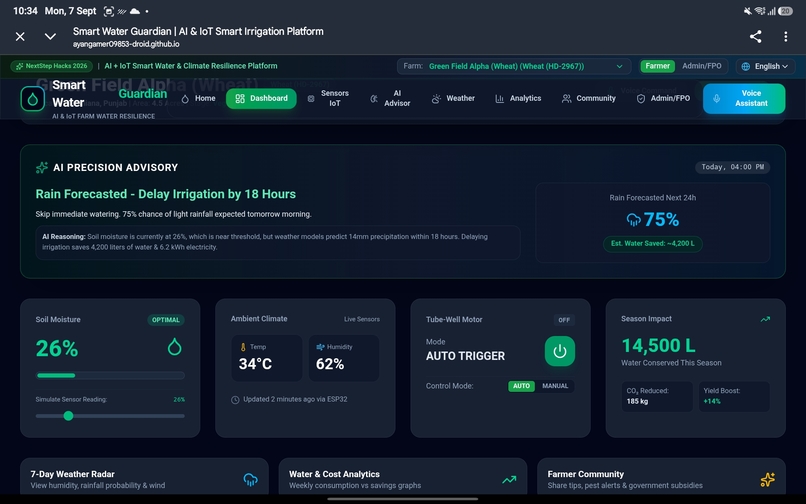806x504 pixels.
Task: Open the Analytics tab
Action: [518, 98]
